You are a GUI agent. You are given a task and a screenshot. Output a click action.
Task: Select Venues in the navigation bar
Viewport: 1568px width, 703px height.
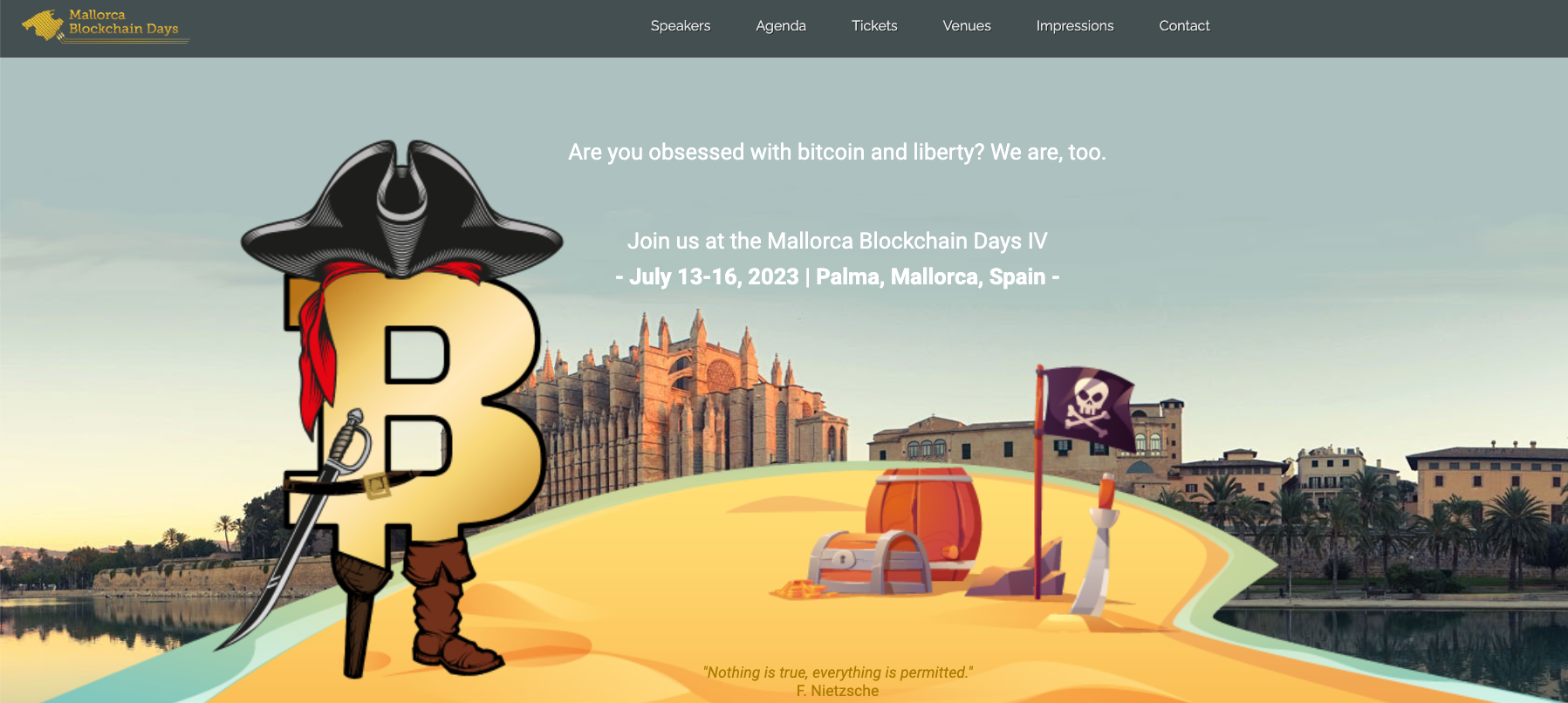coord(967,26)
